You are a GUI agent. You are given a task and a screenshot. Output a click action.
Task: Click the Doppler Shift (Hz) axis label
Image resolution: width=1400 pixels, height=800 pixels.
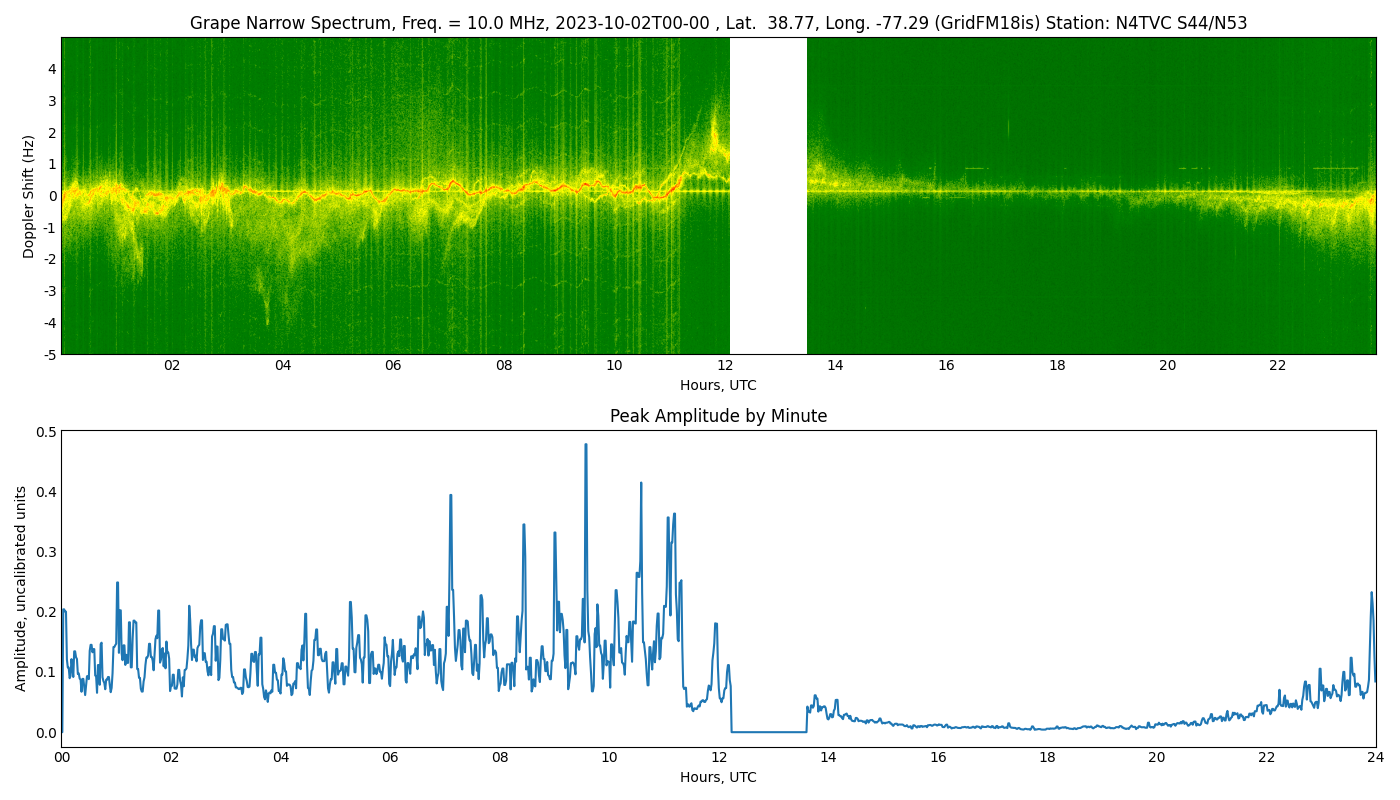click(x=29, y=196)
